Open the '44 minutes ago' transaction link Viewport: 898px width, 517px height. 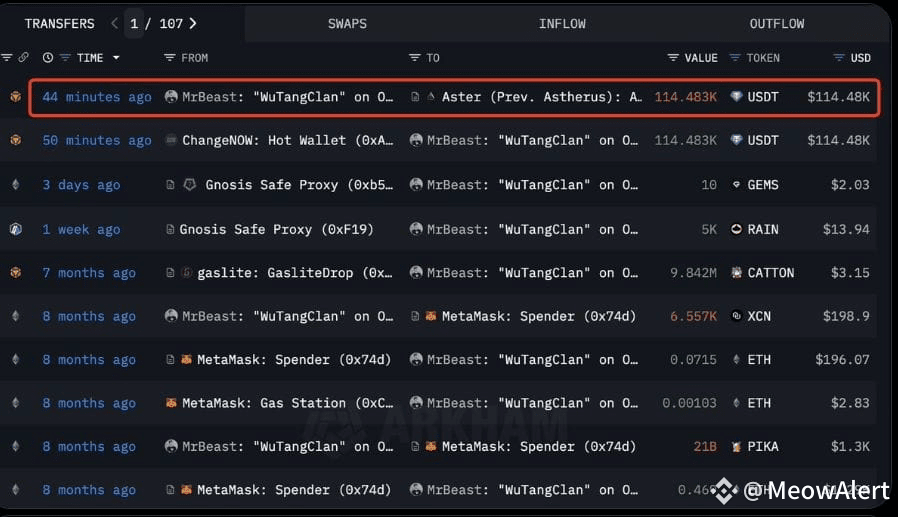[97, 97]
